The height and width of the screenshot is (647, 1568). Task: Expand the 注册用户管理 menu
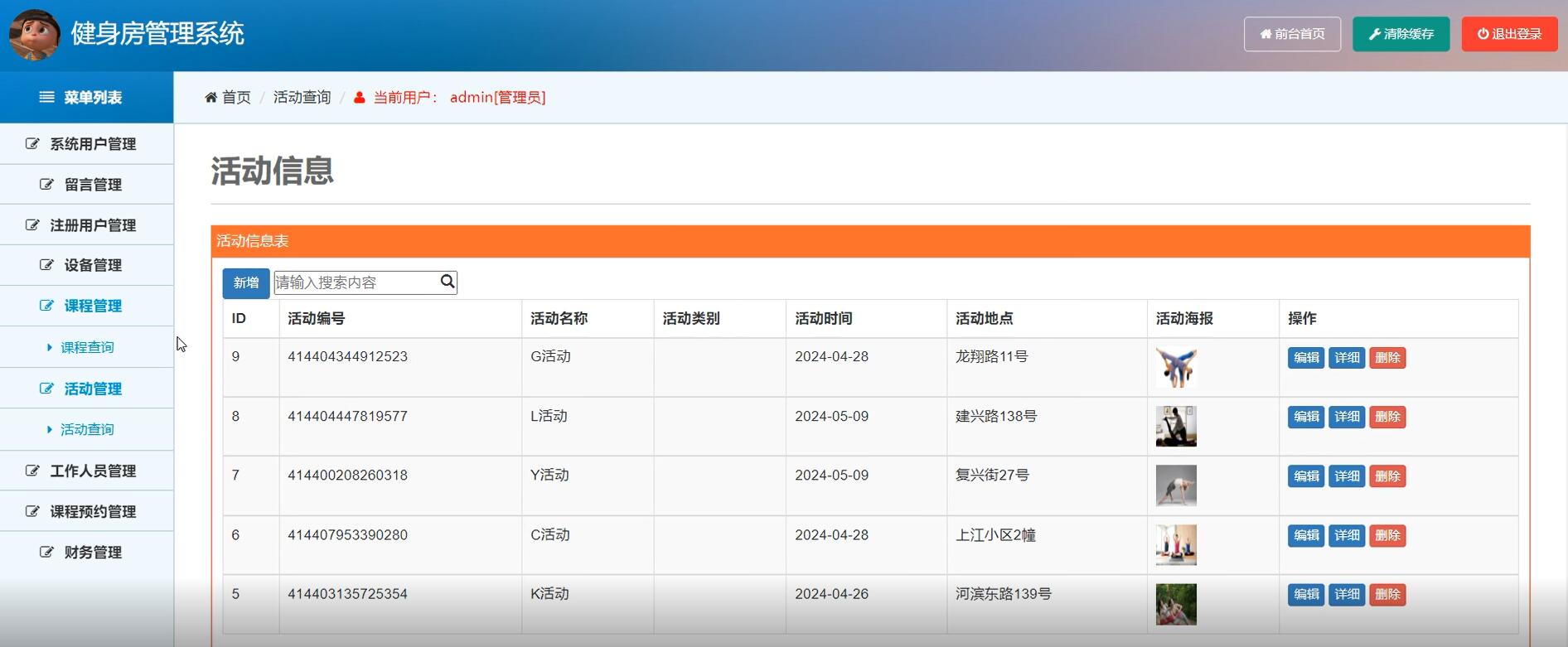point(87,225)
